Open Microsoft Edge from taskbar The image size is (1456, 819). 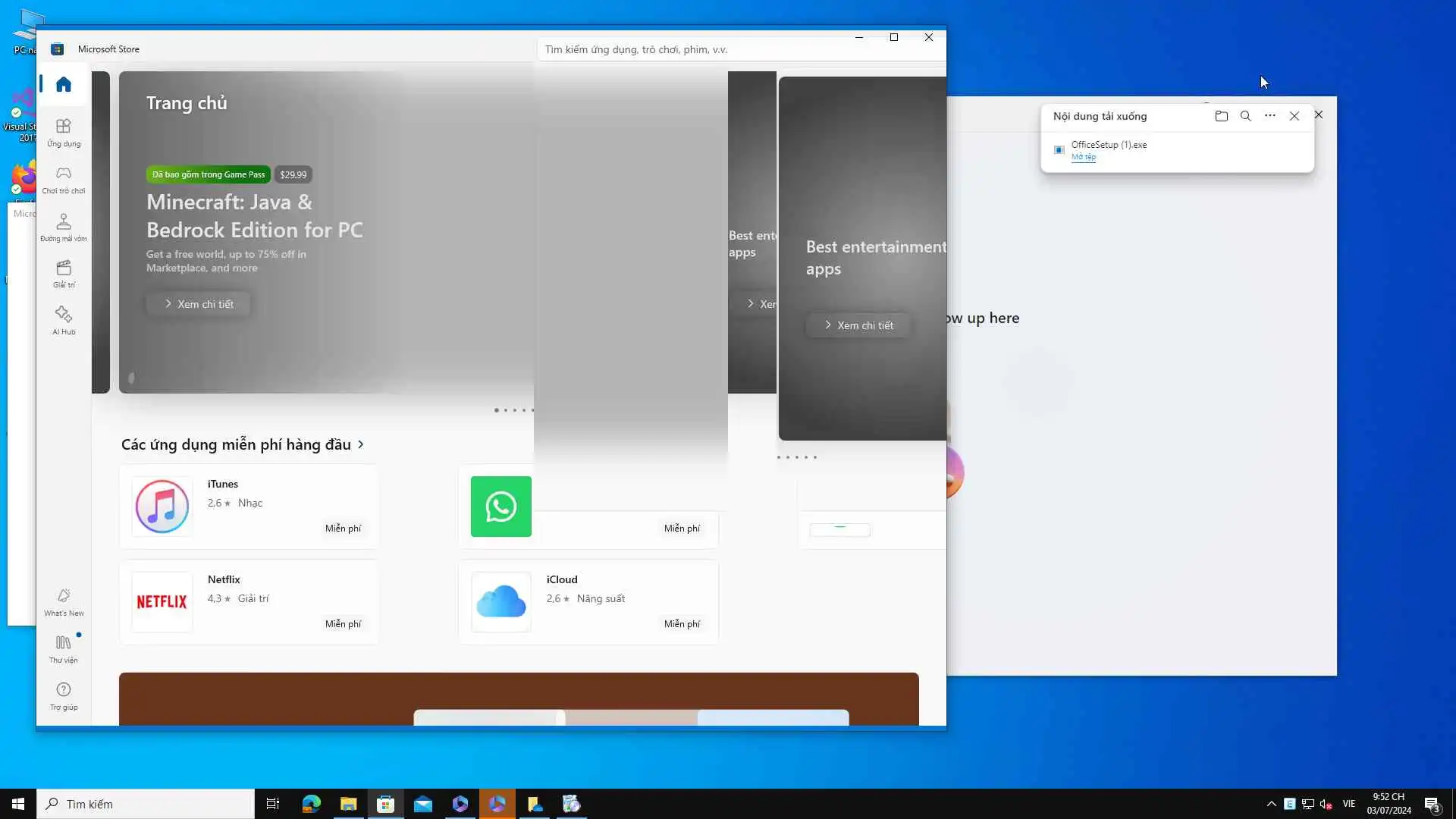[311, 804]
